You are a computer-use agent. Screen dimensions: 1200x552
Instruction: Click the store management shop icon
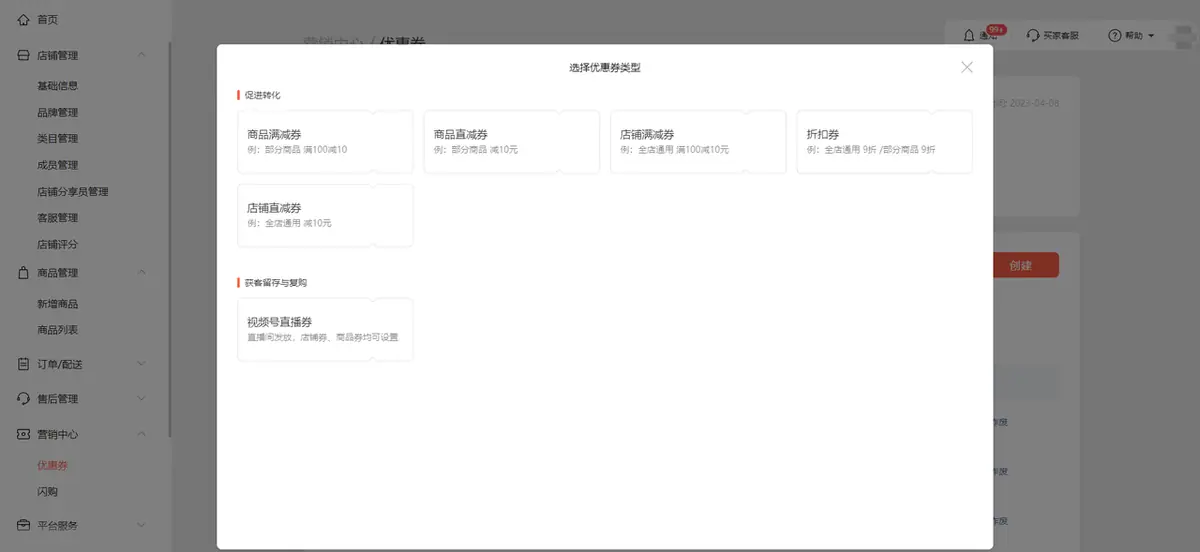click(24, 56)
